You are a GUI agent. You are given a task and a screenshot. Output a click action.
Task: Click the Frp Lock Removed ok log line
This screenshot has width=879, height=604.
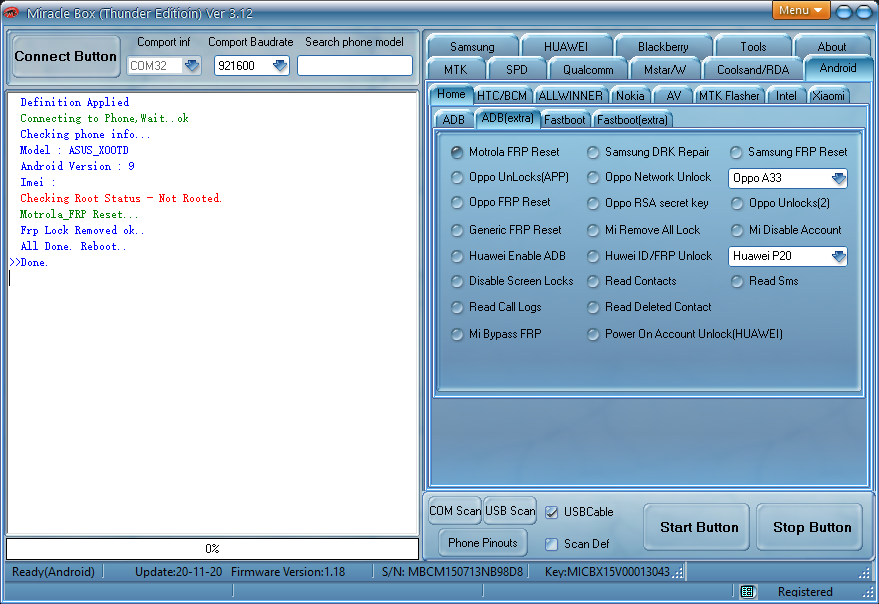pos(82,230)
